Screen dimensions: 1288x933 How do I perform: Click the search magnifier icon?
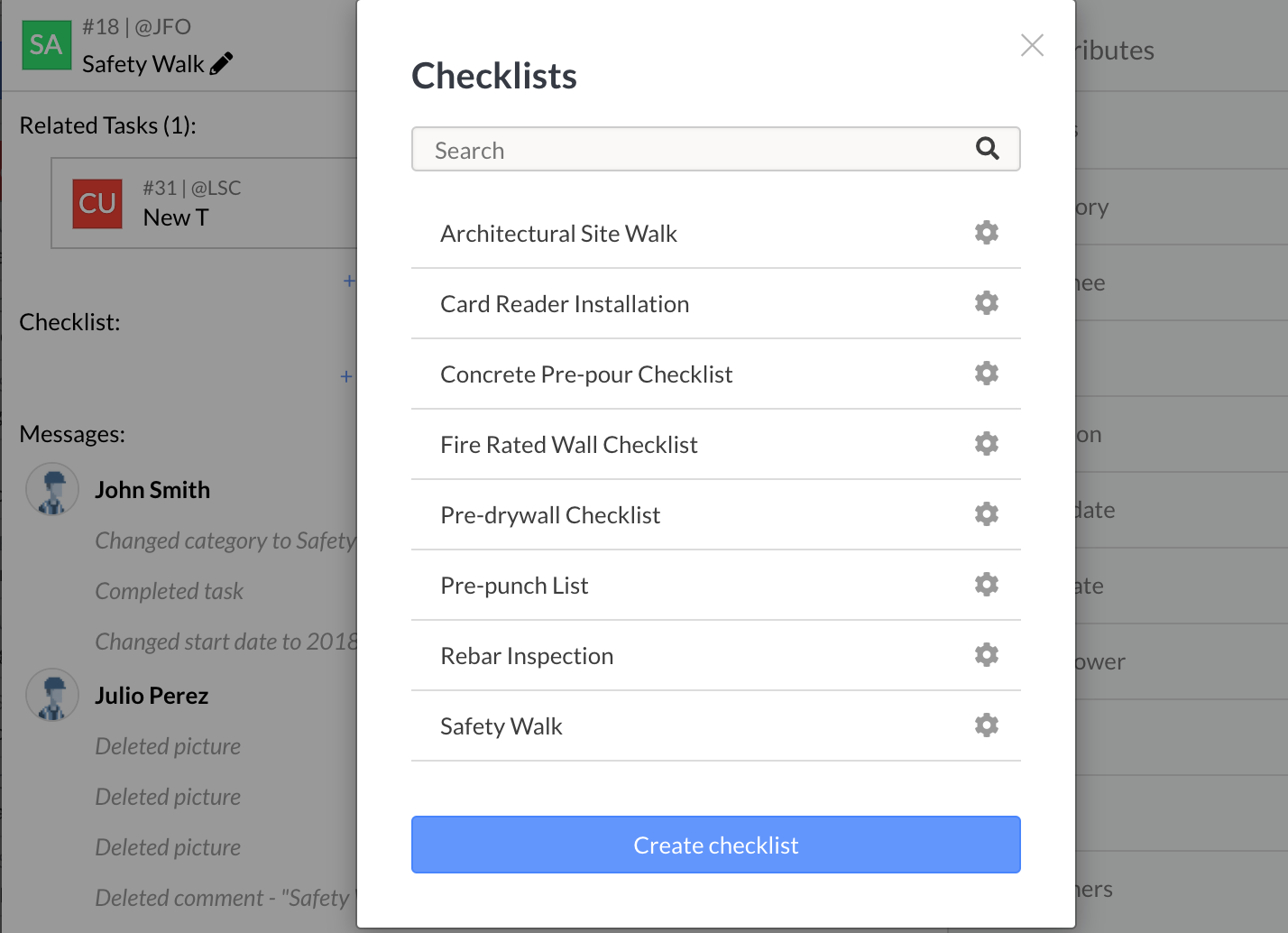988,149
